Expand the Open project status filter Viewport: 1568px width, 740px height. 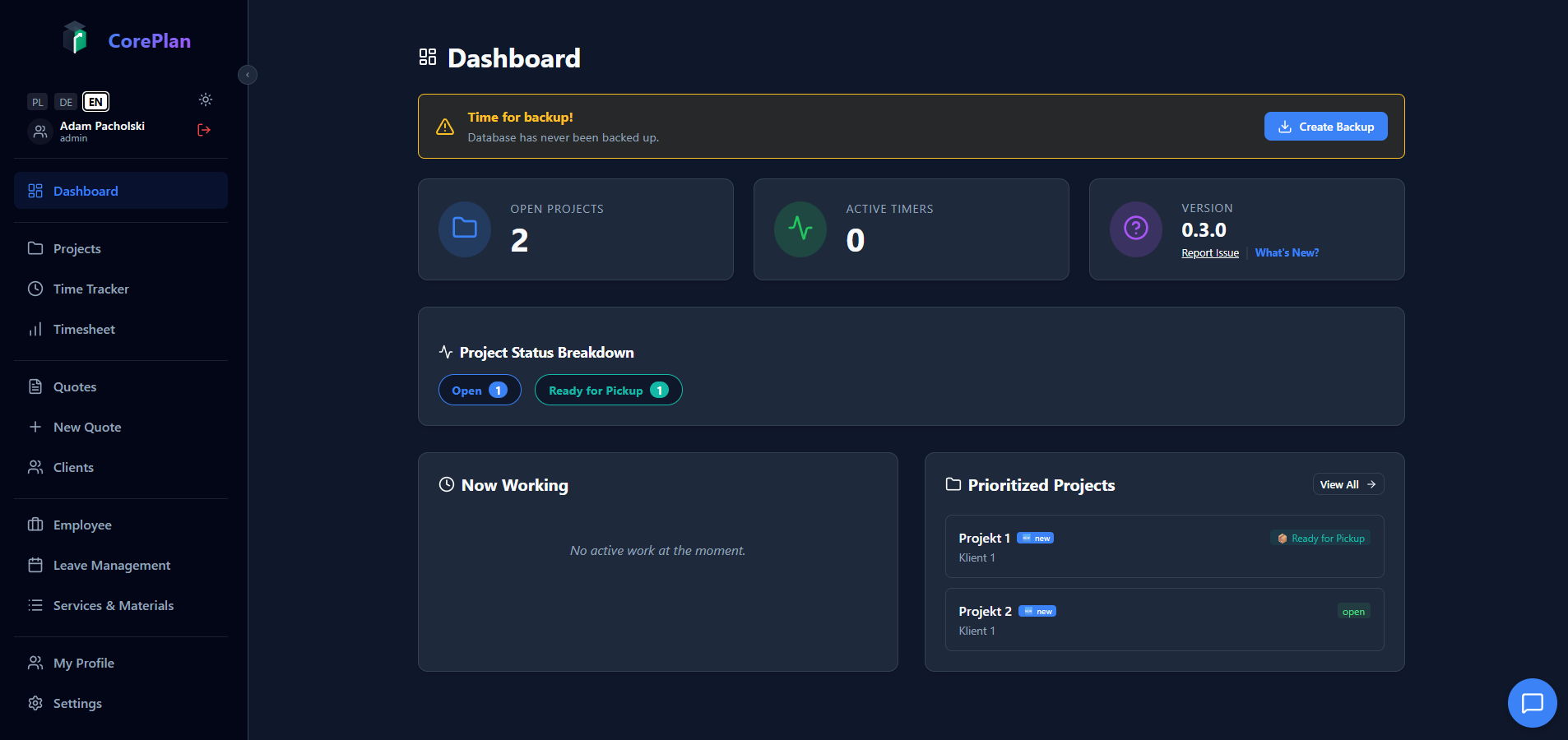[x=480, y=390]
